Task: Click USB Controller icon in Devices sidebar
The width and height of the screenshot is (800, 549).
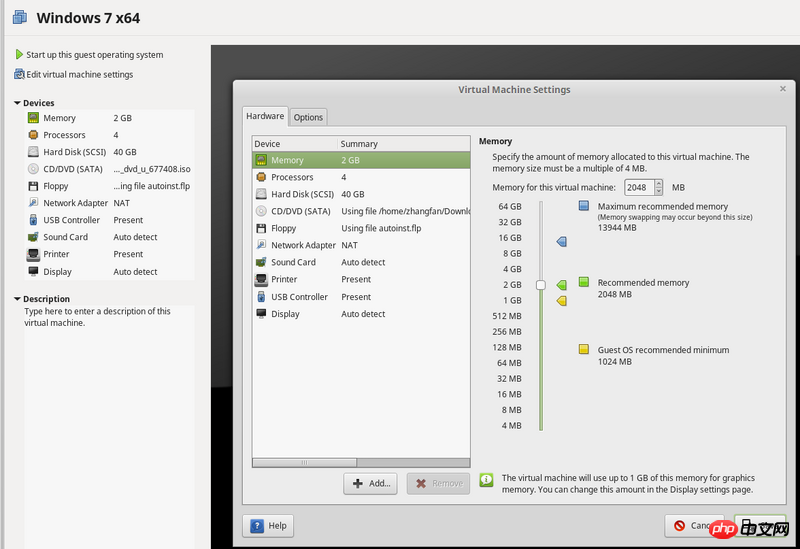Action: pyautogui.click(x=33, y=220)
